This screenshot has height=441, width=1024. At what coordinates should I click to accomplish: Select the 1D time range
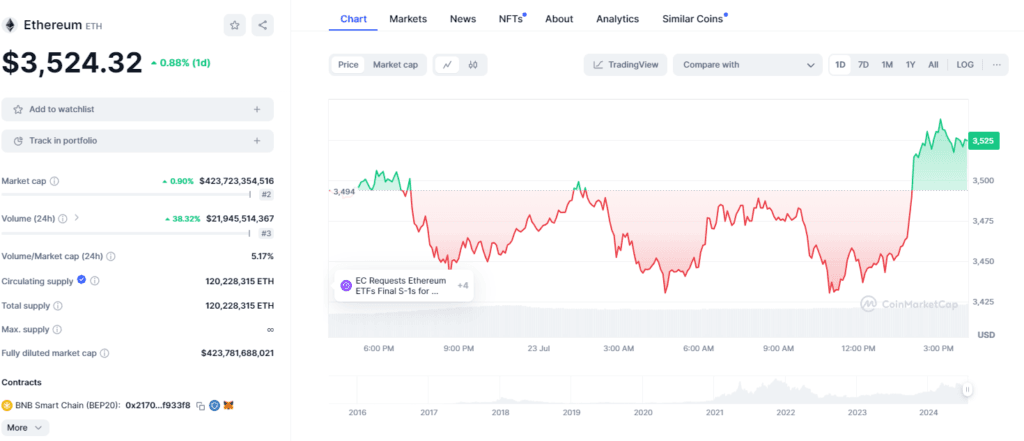[x=840, y=65]
